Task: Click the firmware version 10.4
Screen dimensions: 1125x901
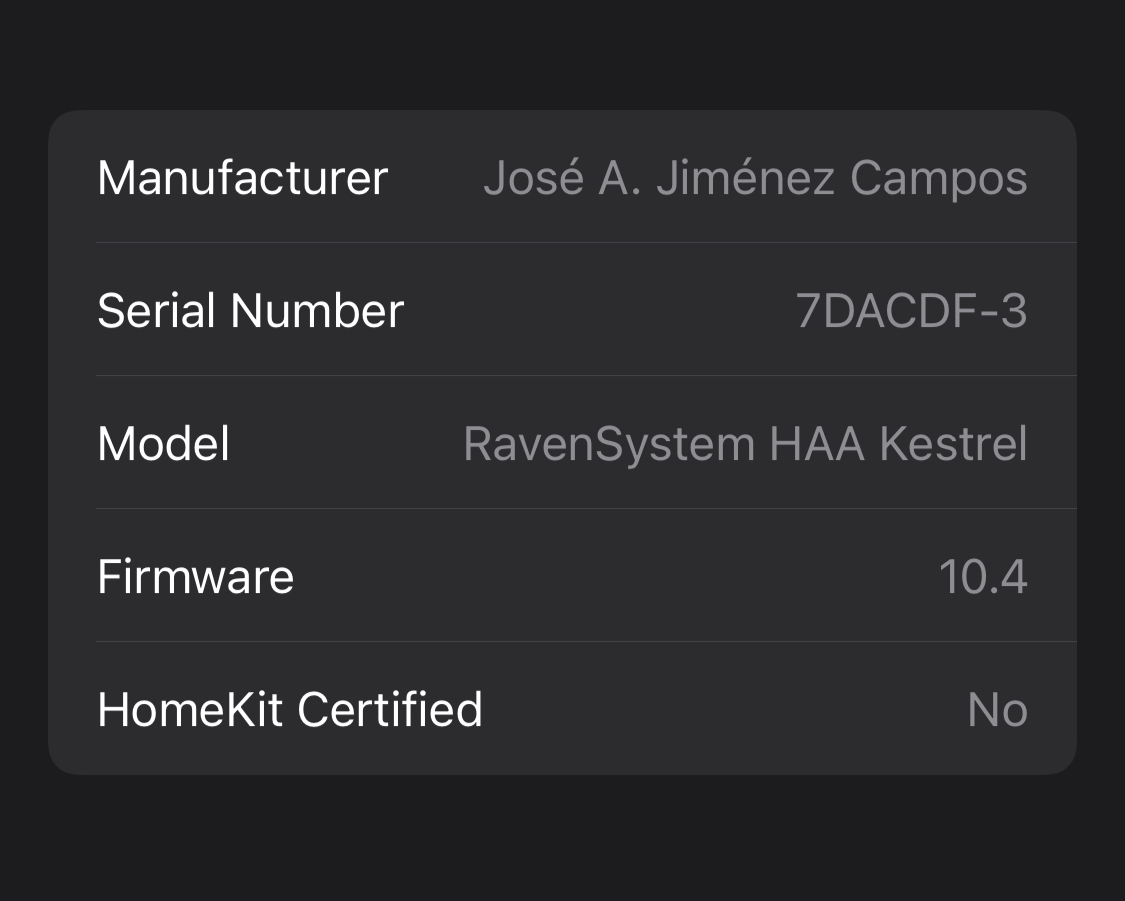Action: tap(983, 576)
